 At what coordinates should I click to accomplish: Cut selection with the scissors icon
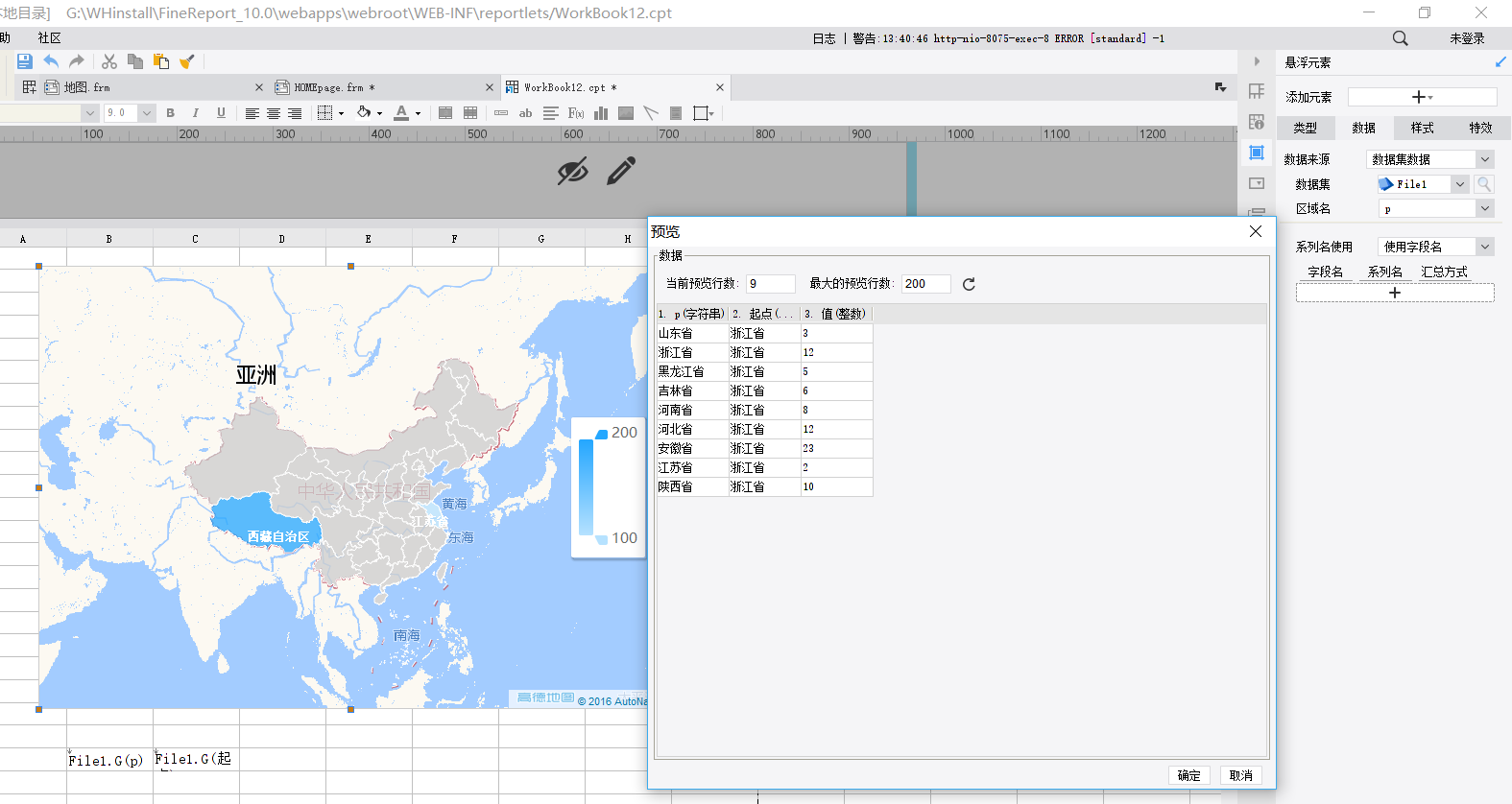coord(109,61)
